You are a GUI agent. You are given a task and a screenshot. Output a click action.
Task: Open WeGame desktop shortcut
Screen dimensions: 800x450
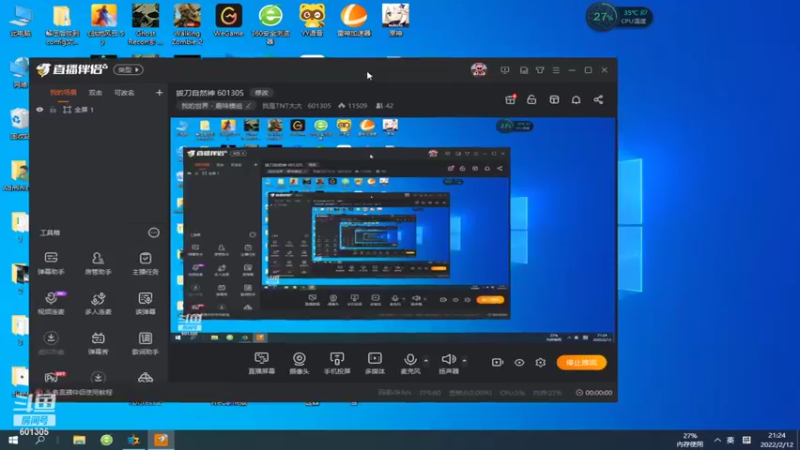point(229,20)
